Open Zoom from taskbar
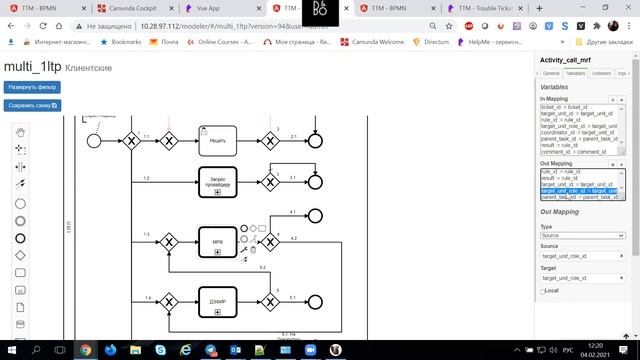This screenshot has height=360, width=640. (311, 350)
